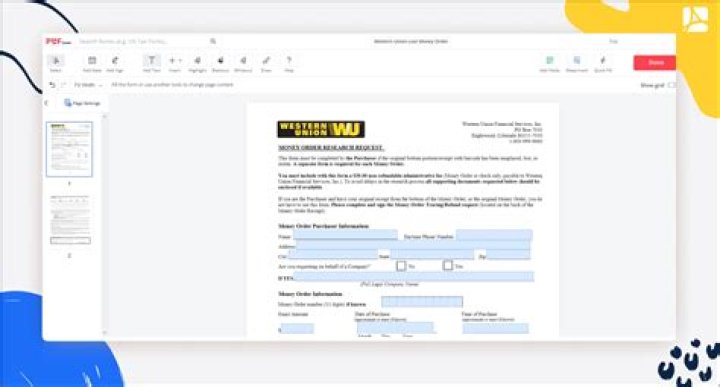
Task: Click the redo arrow icon
Action: tap(64, 85)
